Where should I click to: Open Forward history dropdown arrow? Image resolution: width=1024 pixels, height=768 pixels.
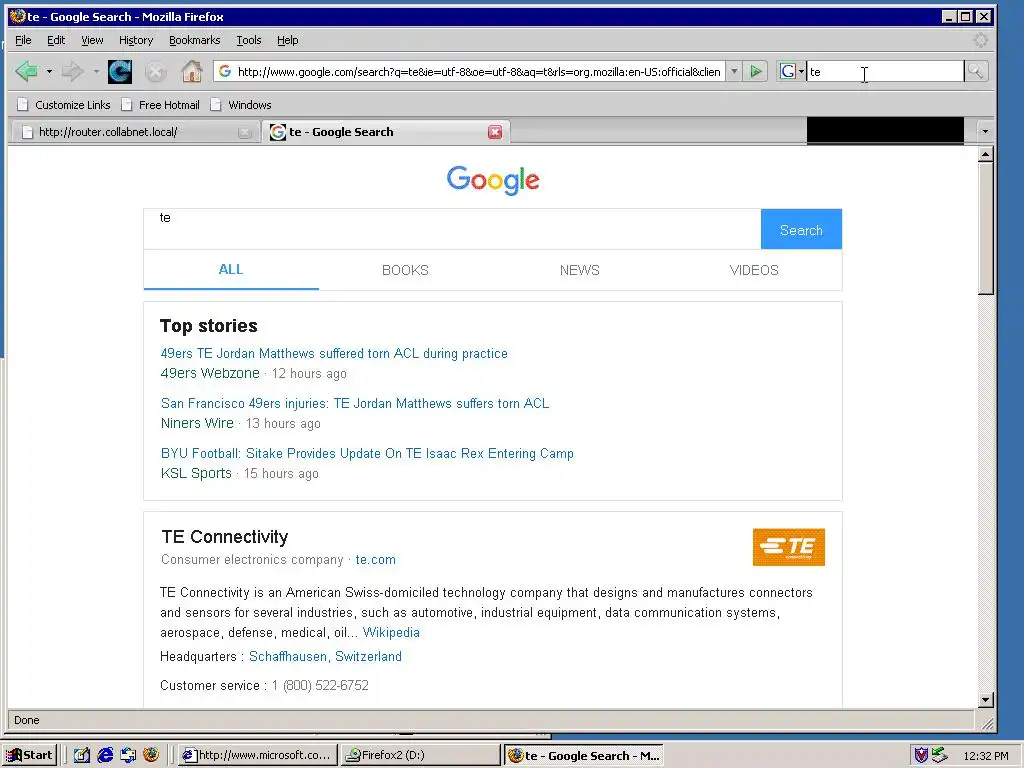coord(96,71)
